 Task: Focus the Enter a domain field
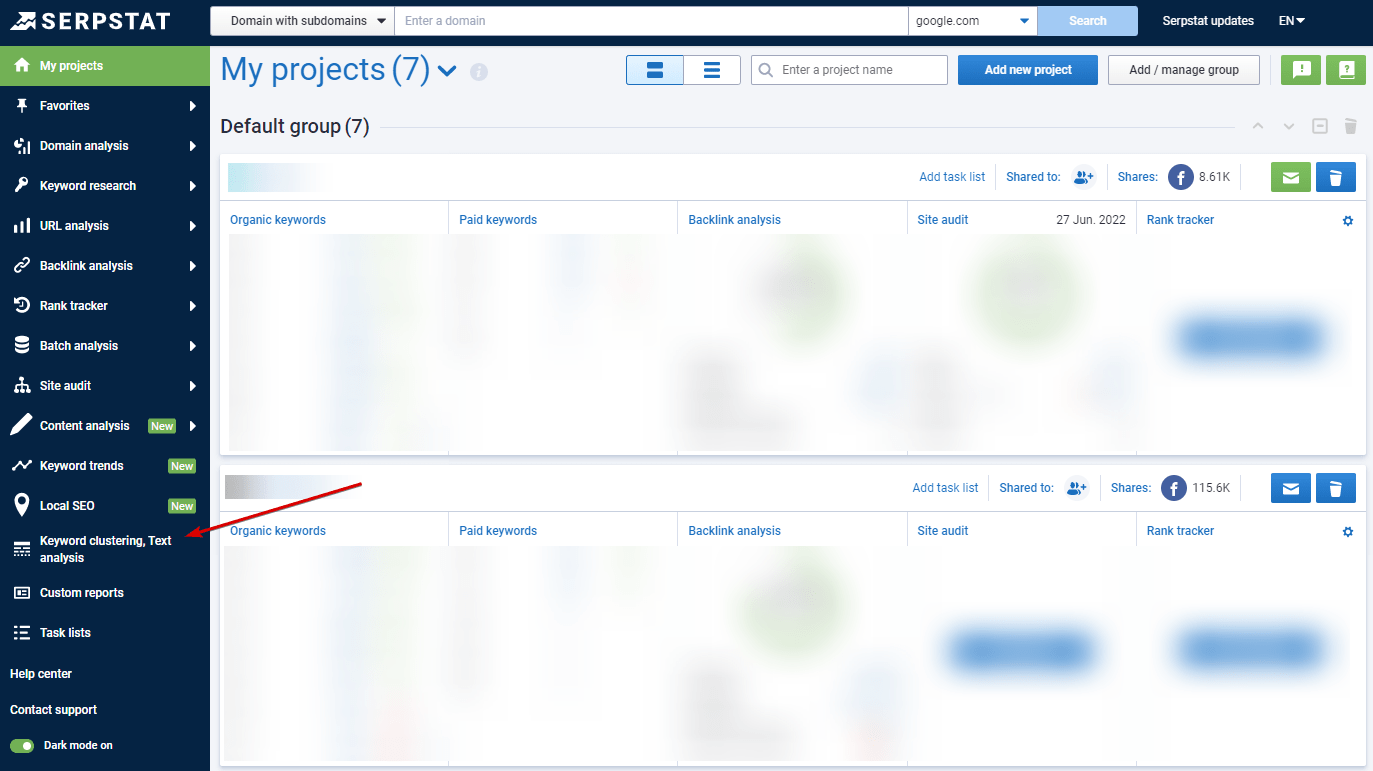(x=652, y=20)
